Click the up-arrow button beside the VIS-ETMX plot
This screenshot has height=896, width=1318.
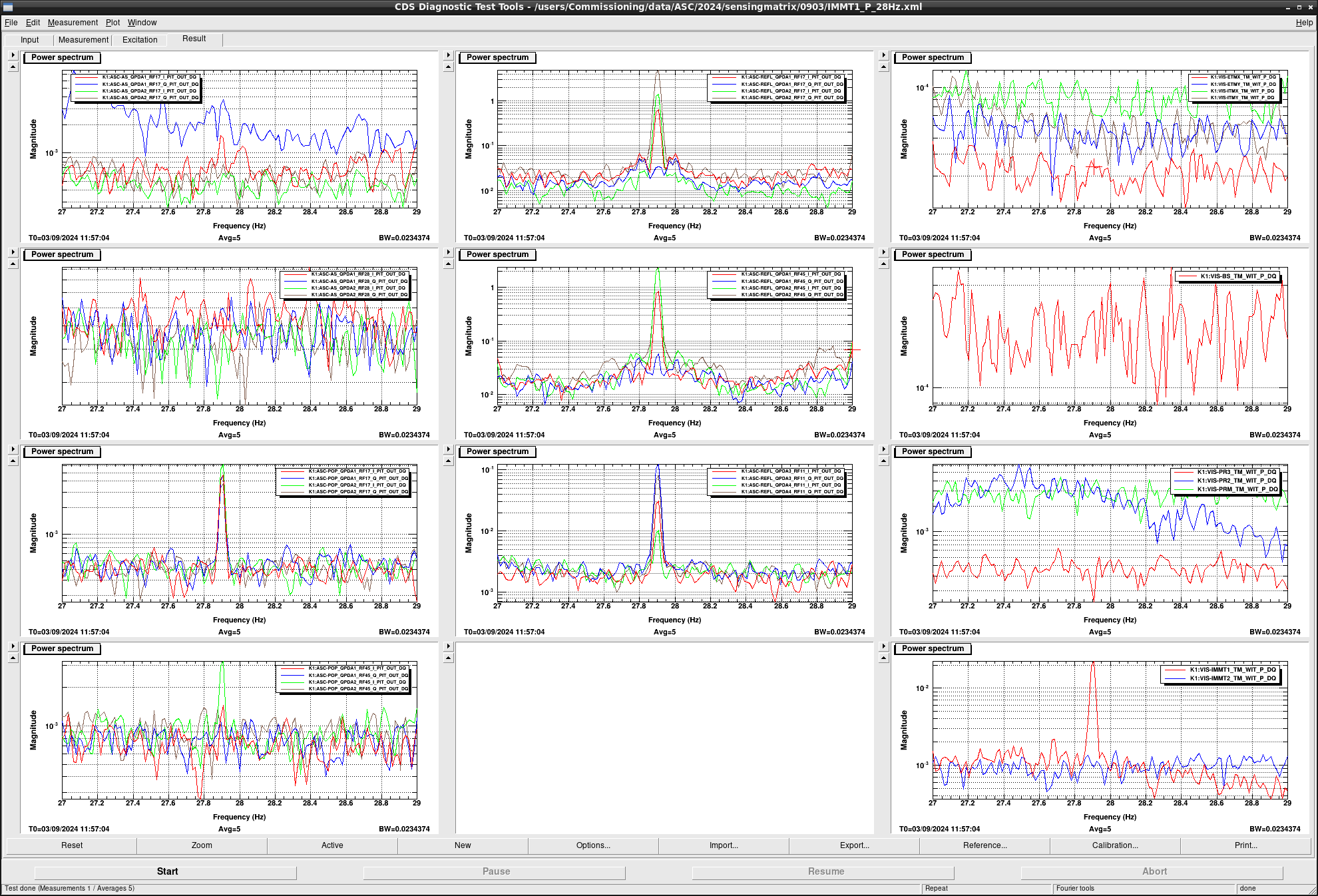[x=883, y=67]
